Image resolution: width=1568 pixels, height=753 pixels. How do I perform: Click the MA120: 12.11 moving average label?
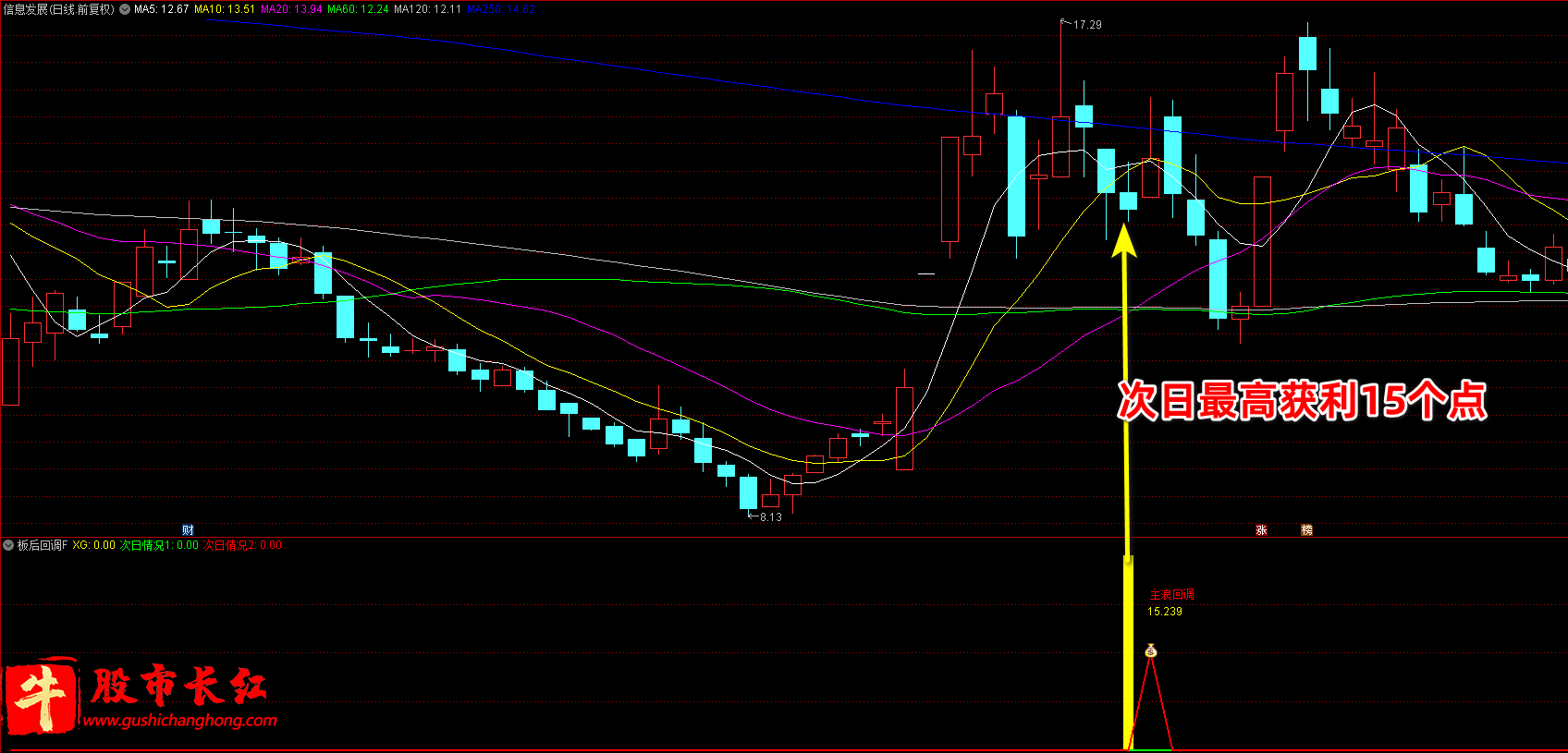(427, 9)
